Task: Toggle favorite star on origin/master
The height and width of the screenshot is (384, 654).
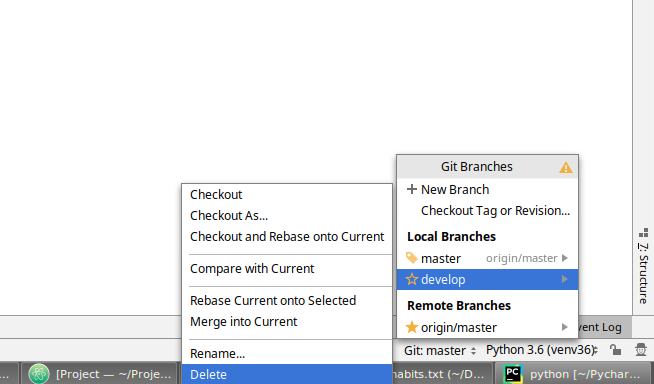Action: (x=412, y=327)
